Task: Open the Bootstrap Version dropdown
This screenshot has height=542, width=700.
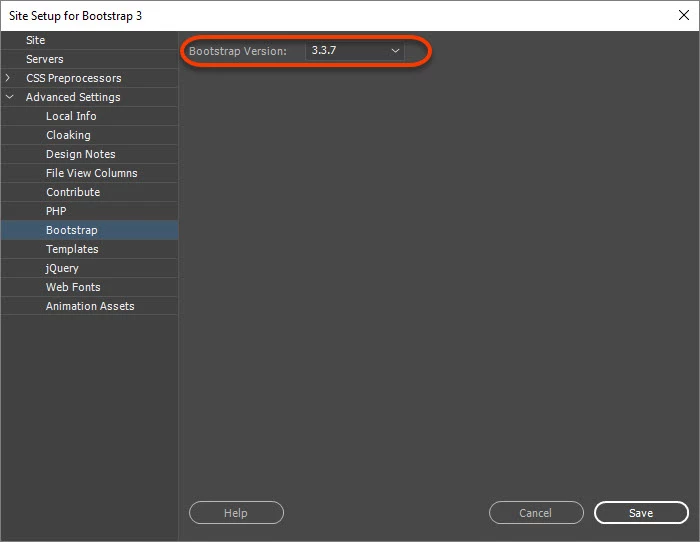Action: (x=355, y=51)
